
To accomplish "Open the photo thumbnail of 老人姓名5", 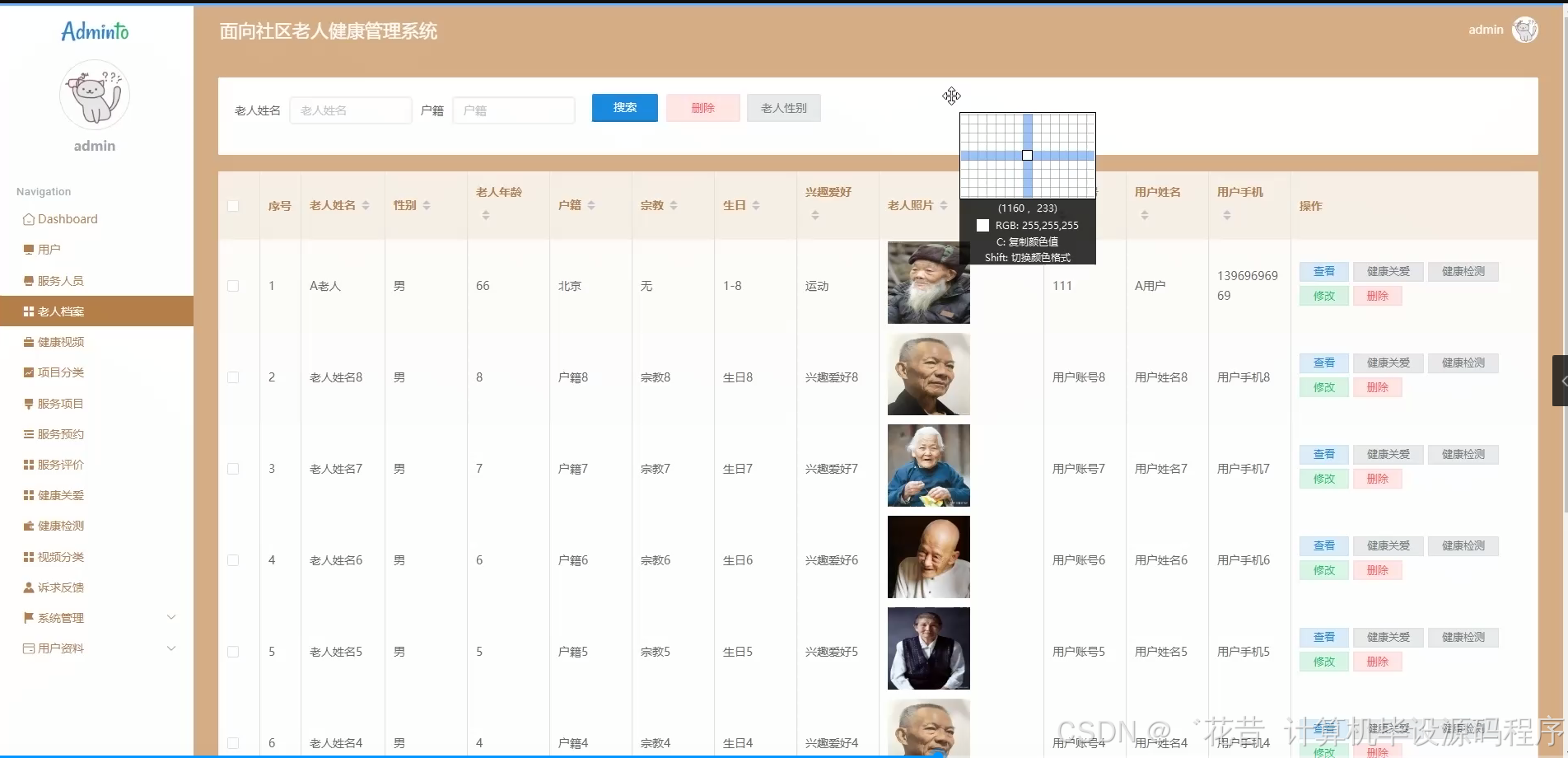I will 929,648.
